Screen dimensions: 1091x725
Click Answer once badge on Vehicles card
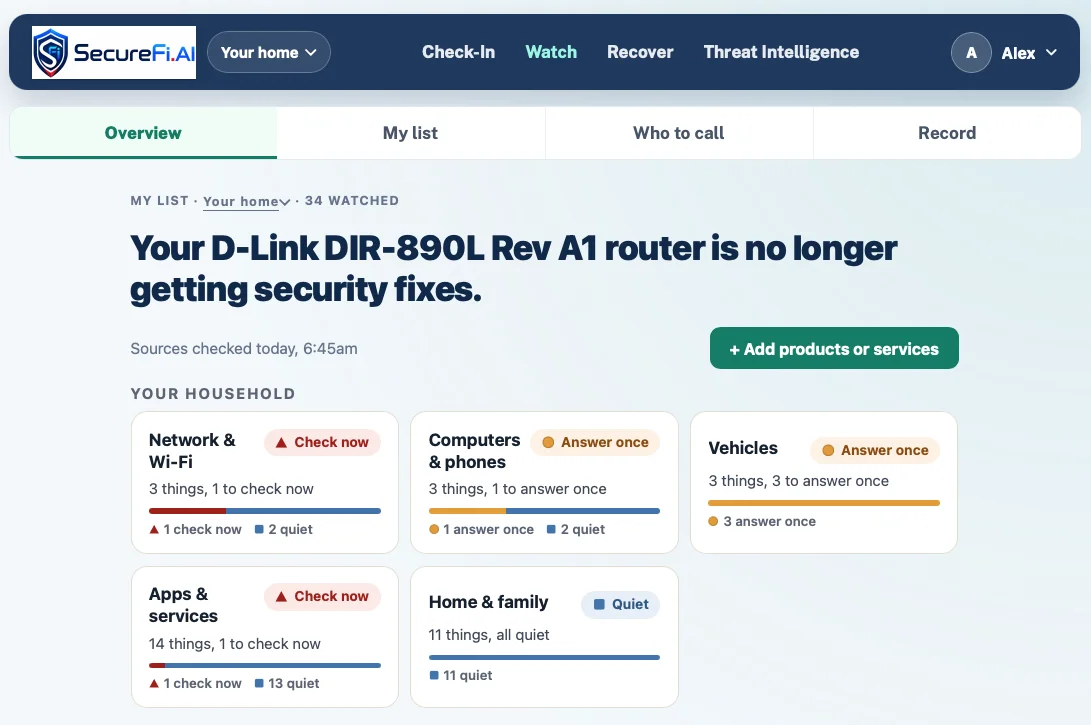click(875, 450)
